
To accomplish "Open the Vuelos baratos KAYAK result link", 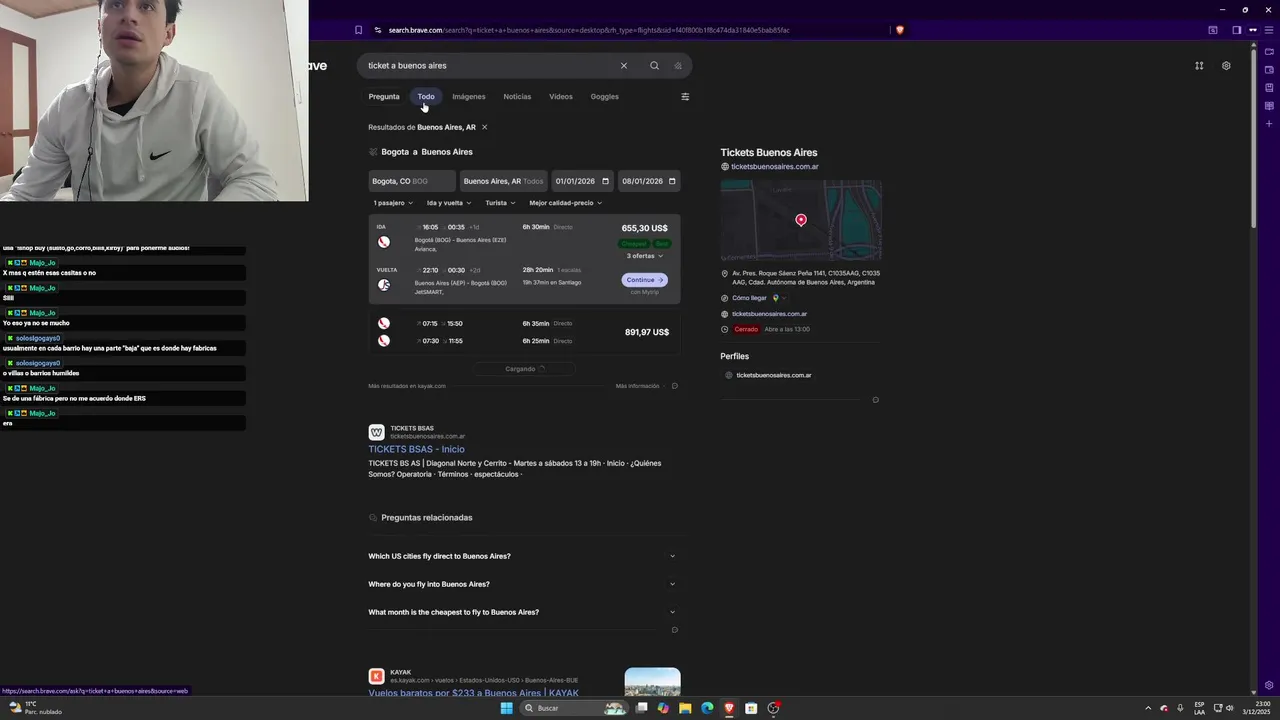I will [473, 693].
